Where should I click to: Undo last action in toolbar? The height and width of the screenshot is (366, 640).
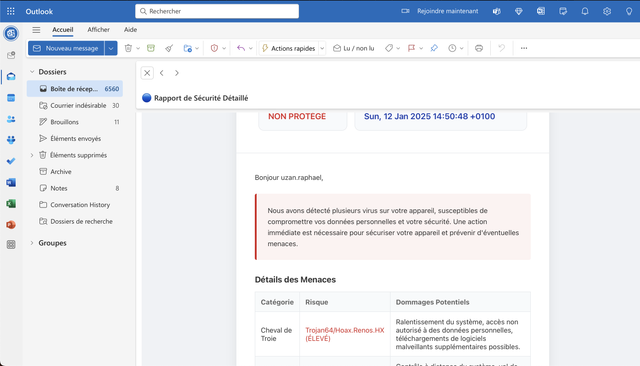click(x=502, y=48)
